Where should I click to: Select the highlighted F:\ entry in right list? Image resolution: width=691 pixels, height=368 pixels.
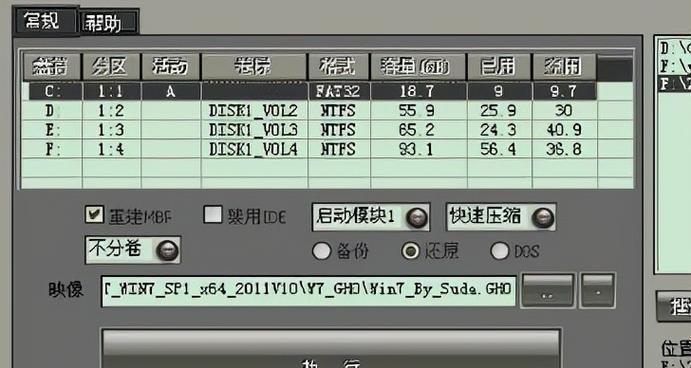coord(674,84)
